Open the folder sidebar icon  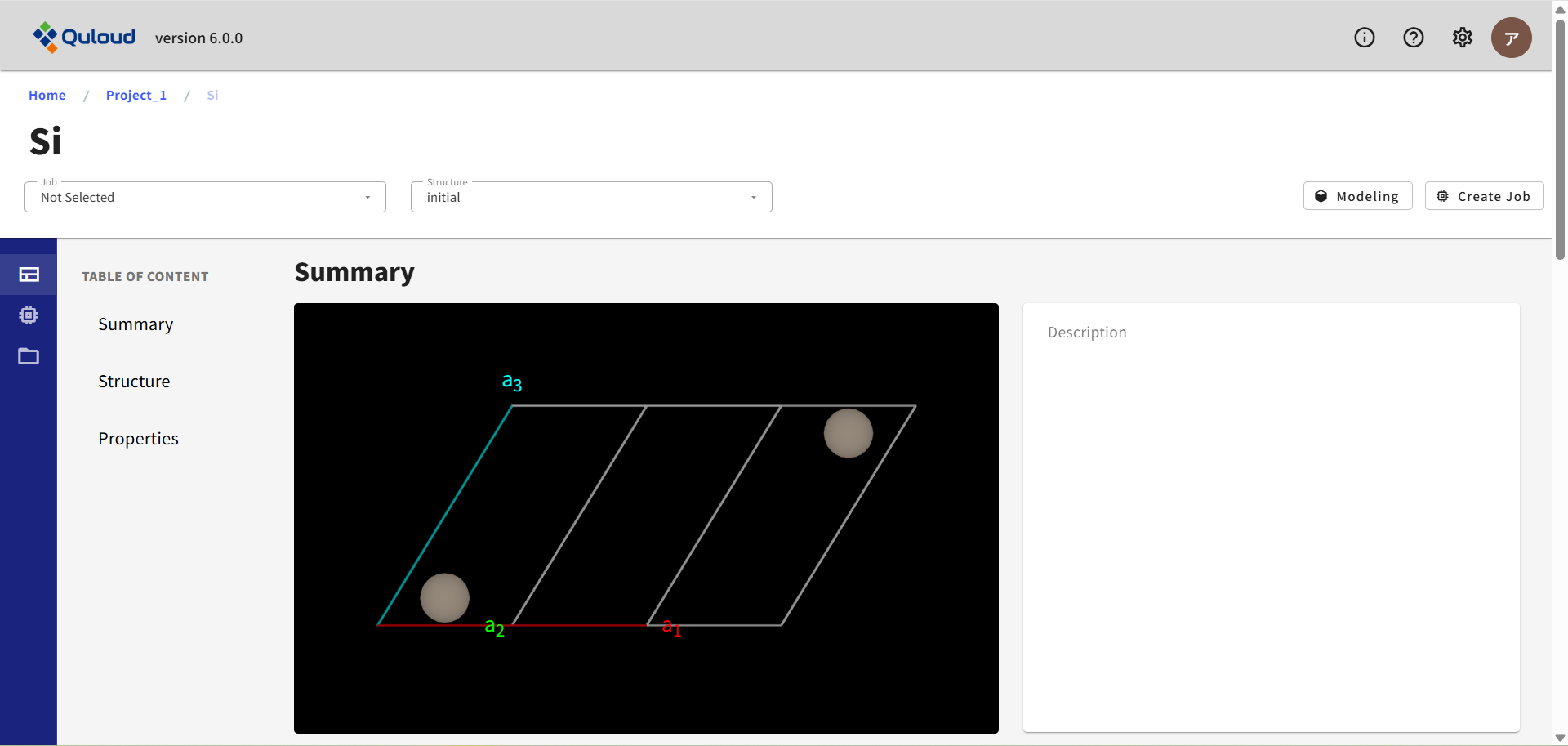pyautogui.click(x=29, y=356)
